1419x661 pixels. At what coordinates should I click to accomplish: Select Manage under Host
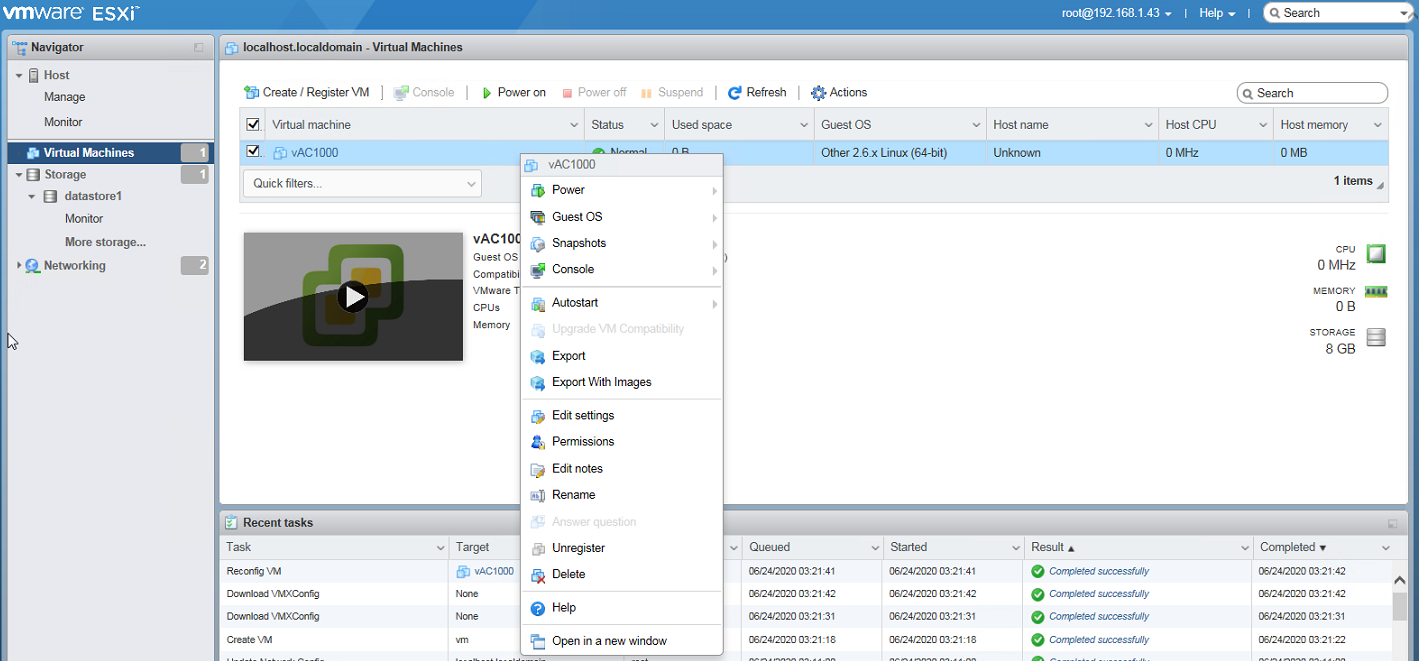(x=65, y=97)
